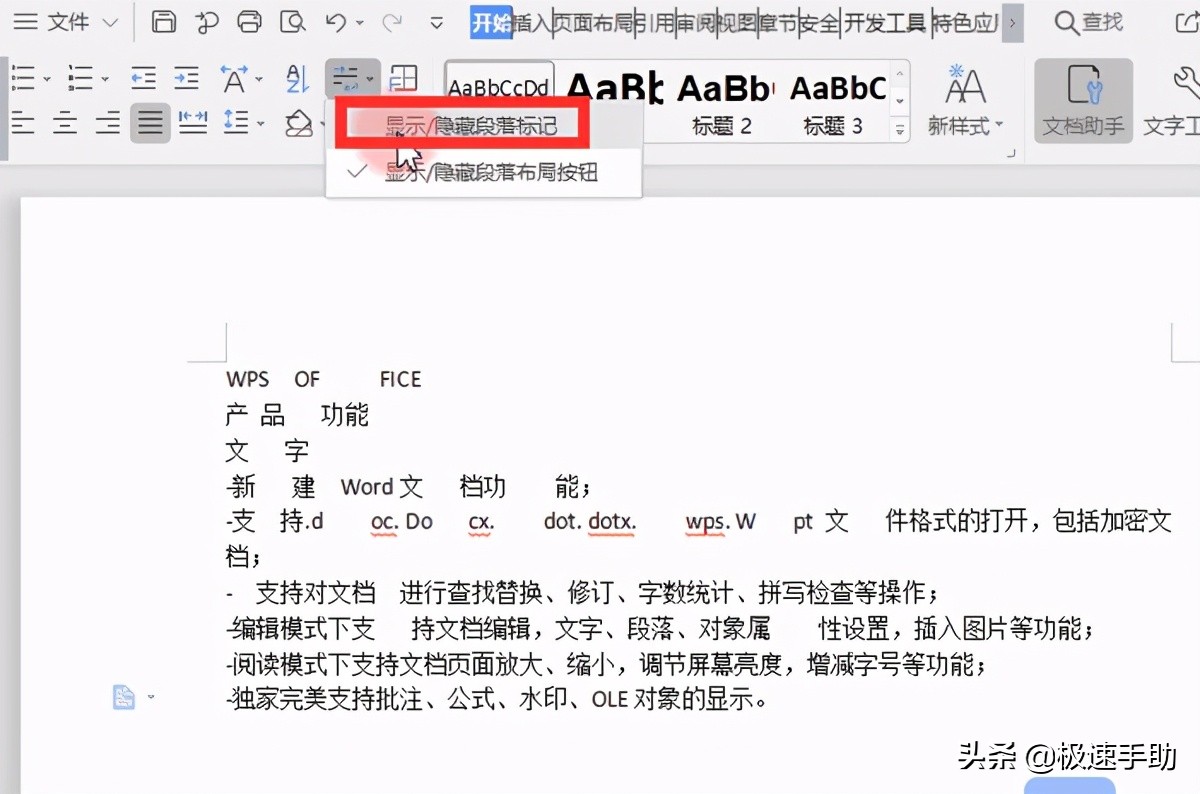
Task: Click the Sort A-Z icon
Action: pyautogui.click(x=298, y=78)
